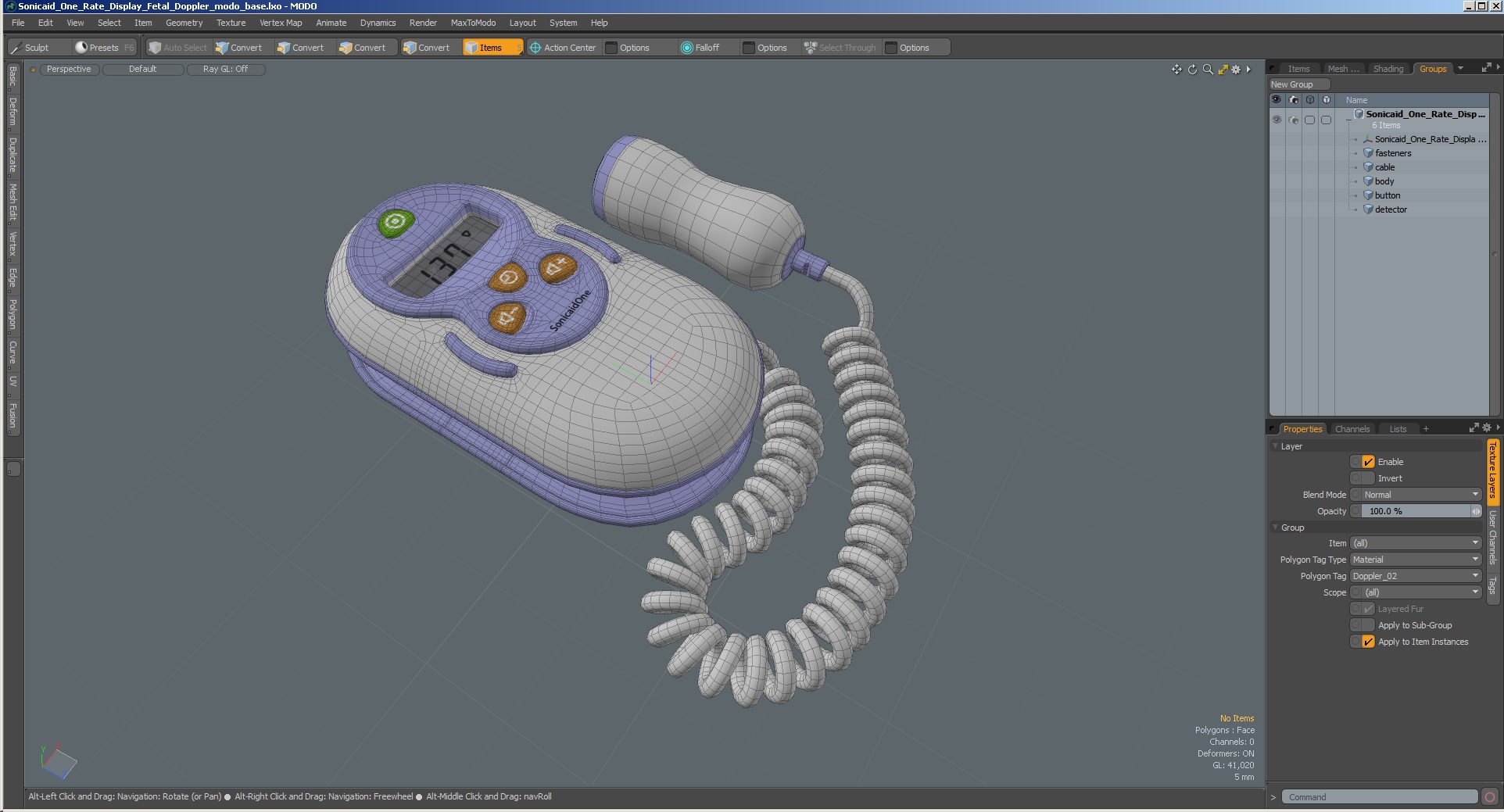Open the Blend Mode dropdown
The image size is (1504, 812).
click(1421, 495)
